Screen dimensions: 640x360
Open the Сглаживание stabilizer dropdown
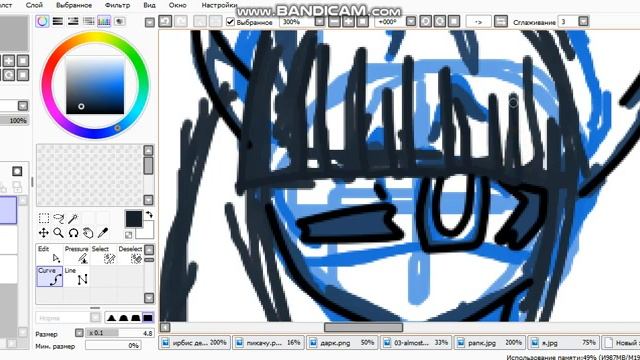coord(583,21)
